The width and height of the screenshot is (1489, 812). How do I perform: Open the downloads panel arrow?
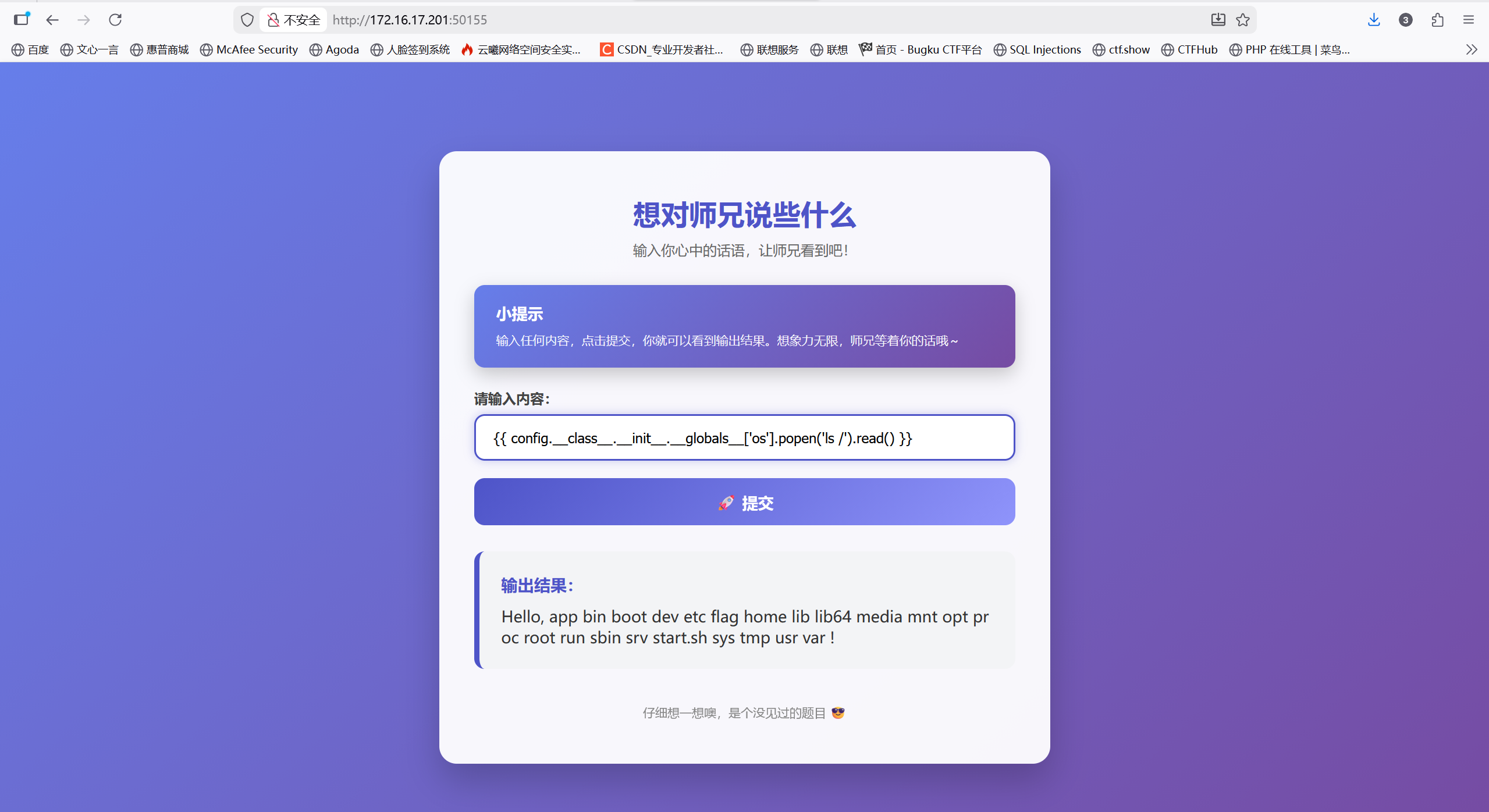[1374, 20]
